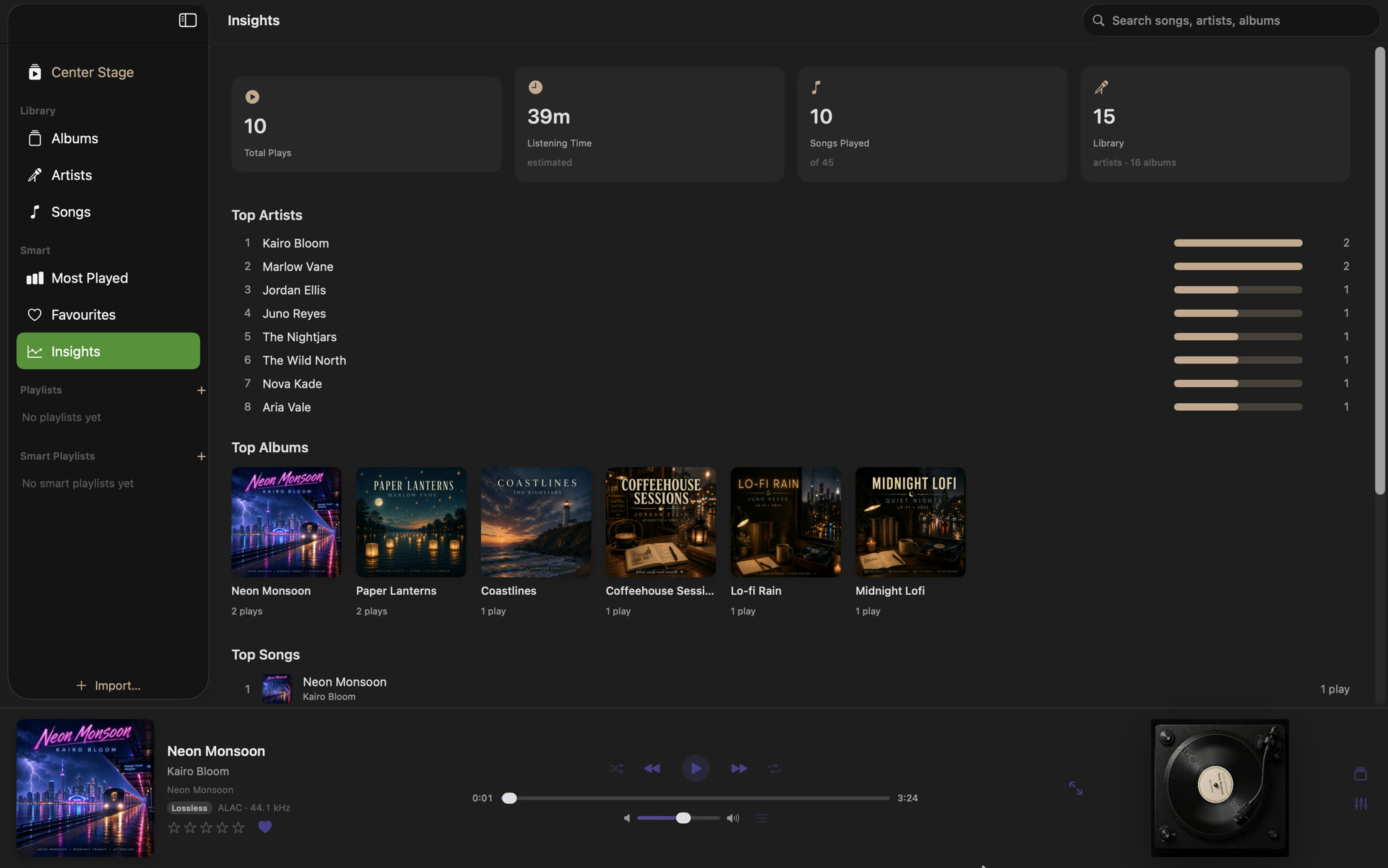1388x868 pixels.
Task: Open Most Played smart list
Action: (108, 278)
